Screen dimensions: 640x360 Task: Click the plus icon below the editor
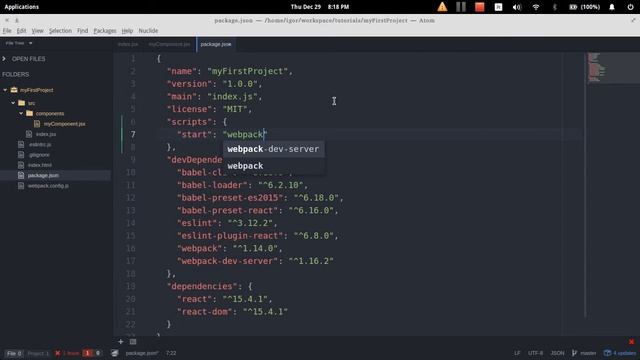pos(121,342)
